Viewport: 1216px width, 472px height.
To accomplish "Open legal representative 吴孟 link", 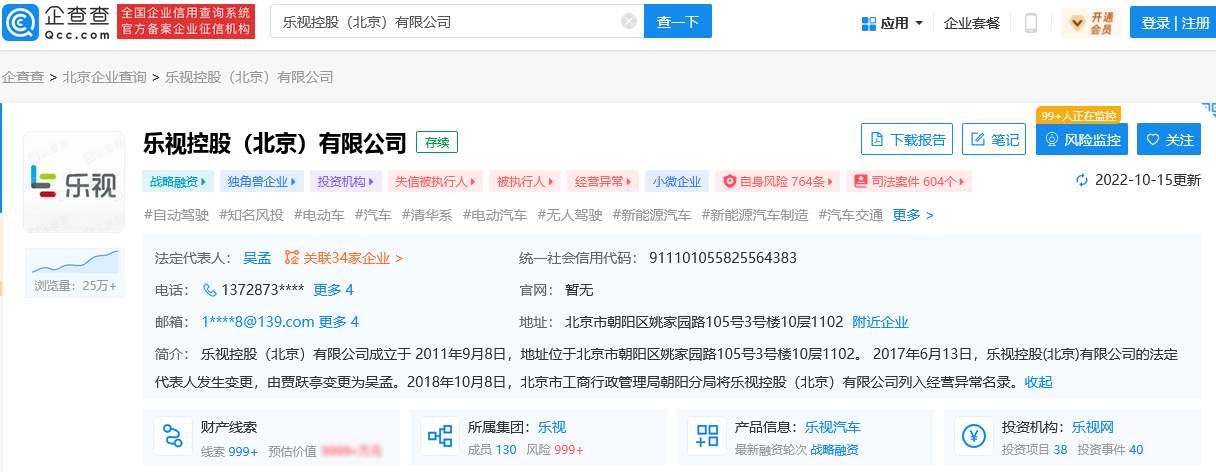I will click(257, 258).
